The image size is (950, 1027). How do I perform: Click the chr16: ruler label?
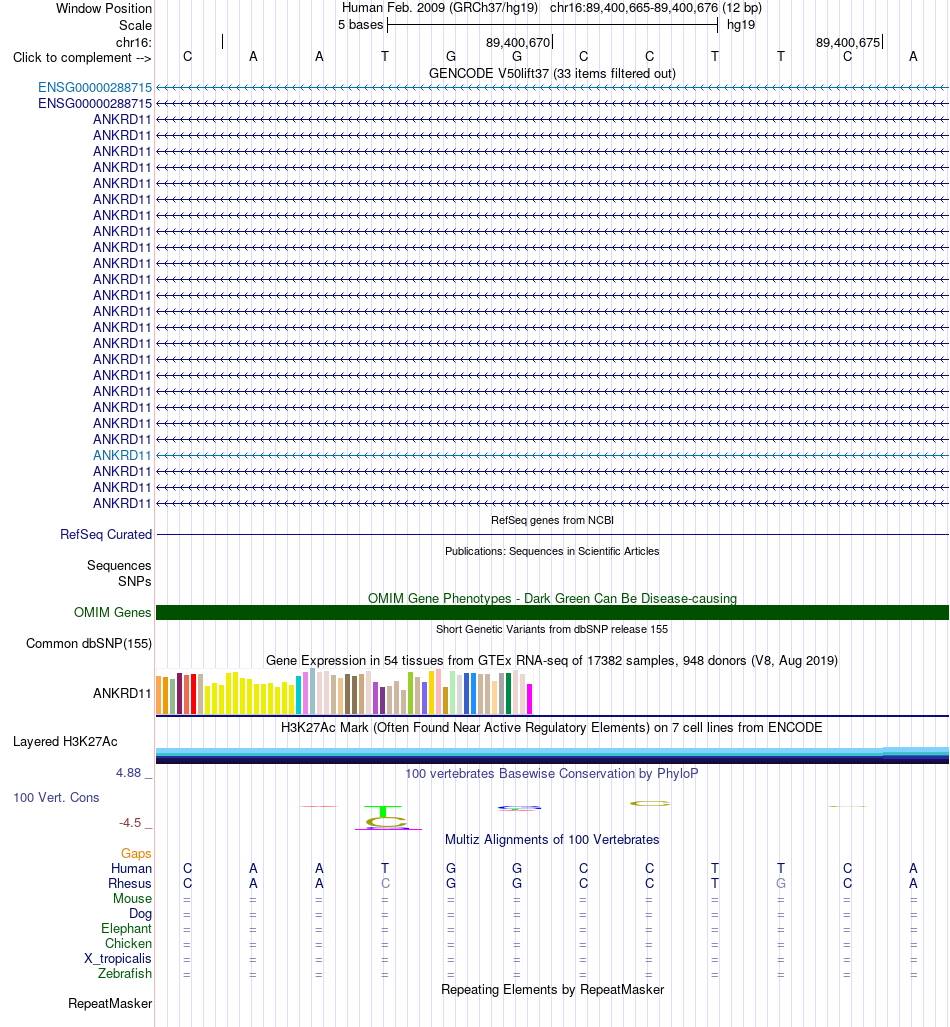(x=134, y=43)
